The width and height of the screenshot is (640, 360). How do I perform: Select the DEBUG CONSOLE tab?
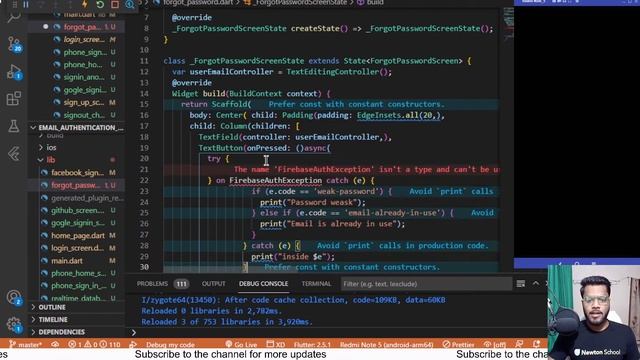[263, 284]
